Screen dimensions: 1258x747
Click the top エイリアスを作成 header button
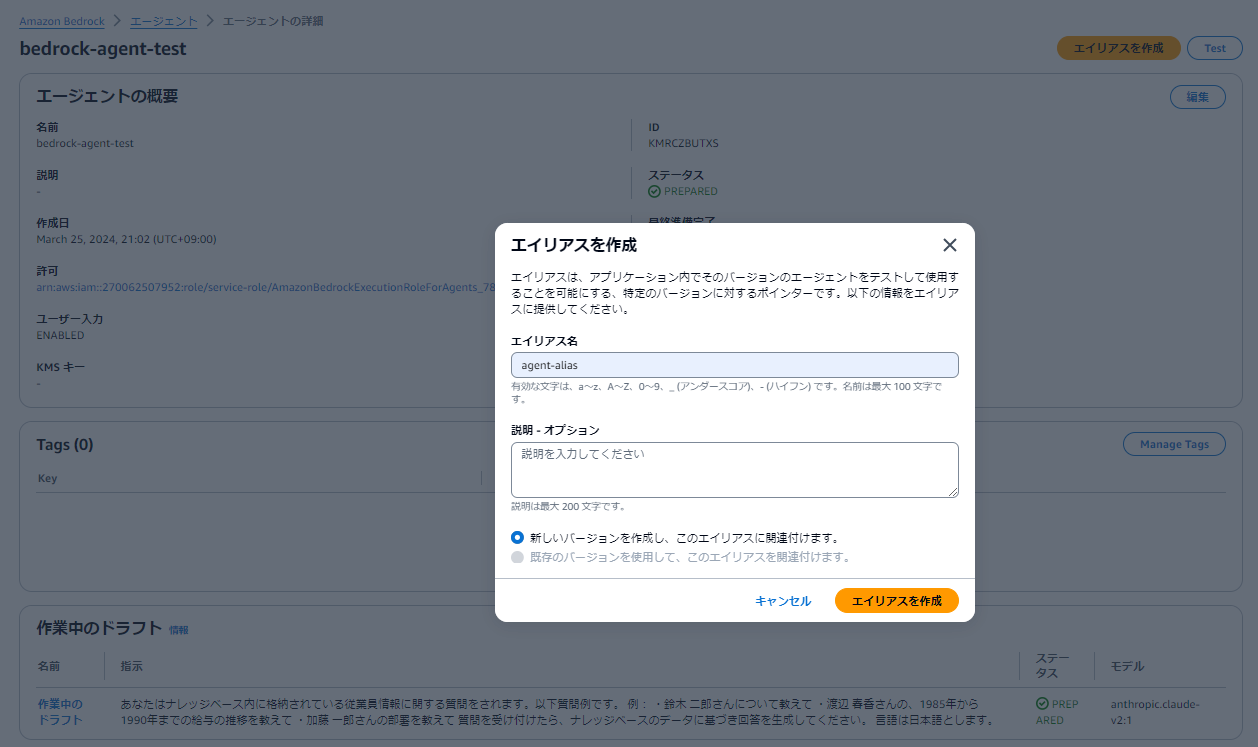click(x=1118, y=47)
